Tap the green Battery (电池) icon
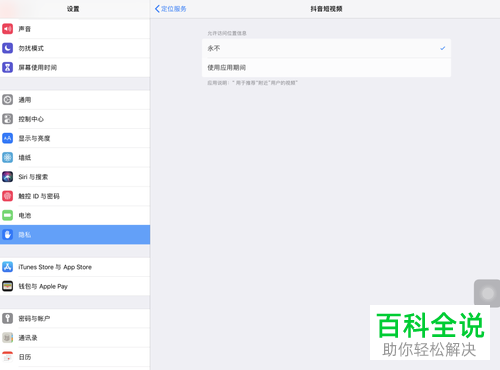The image size is (500, 370). [8, 215]
